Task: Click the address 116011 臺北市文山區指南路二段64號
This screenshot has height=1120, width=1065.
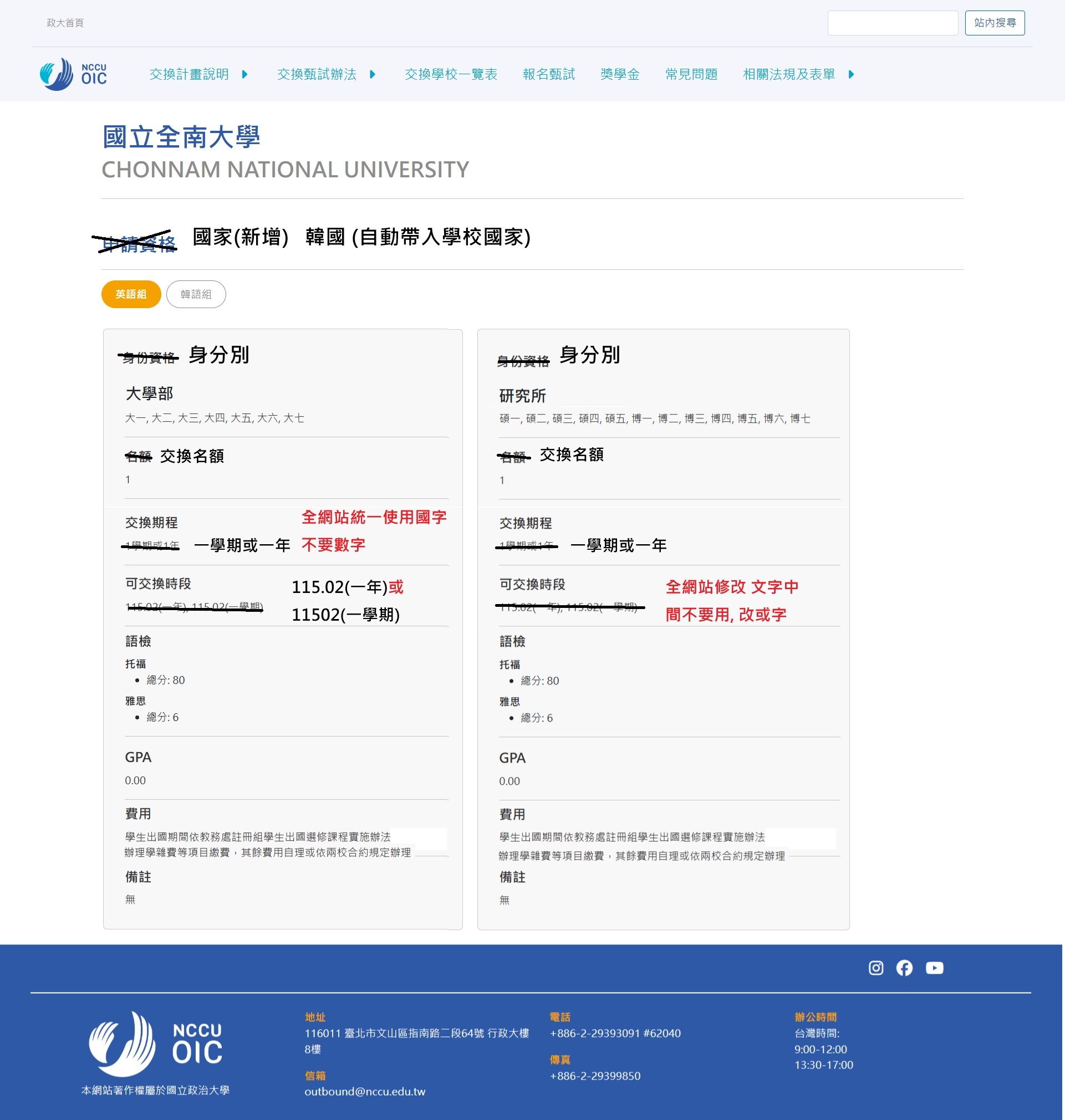Action: pos(417,1041)
